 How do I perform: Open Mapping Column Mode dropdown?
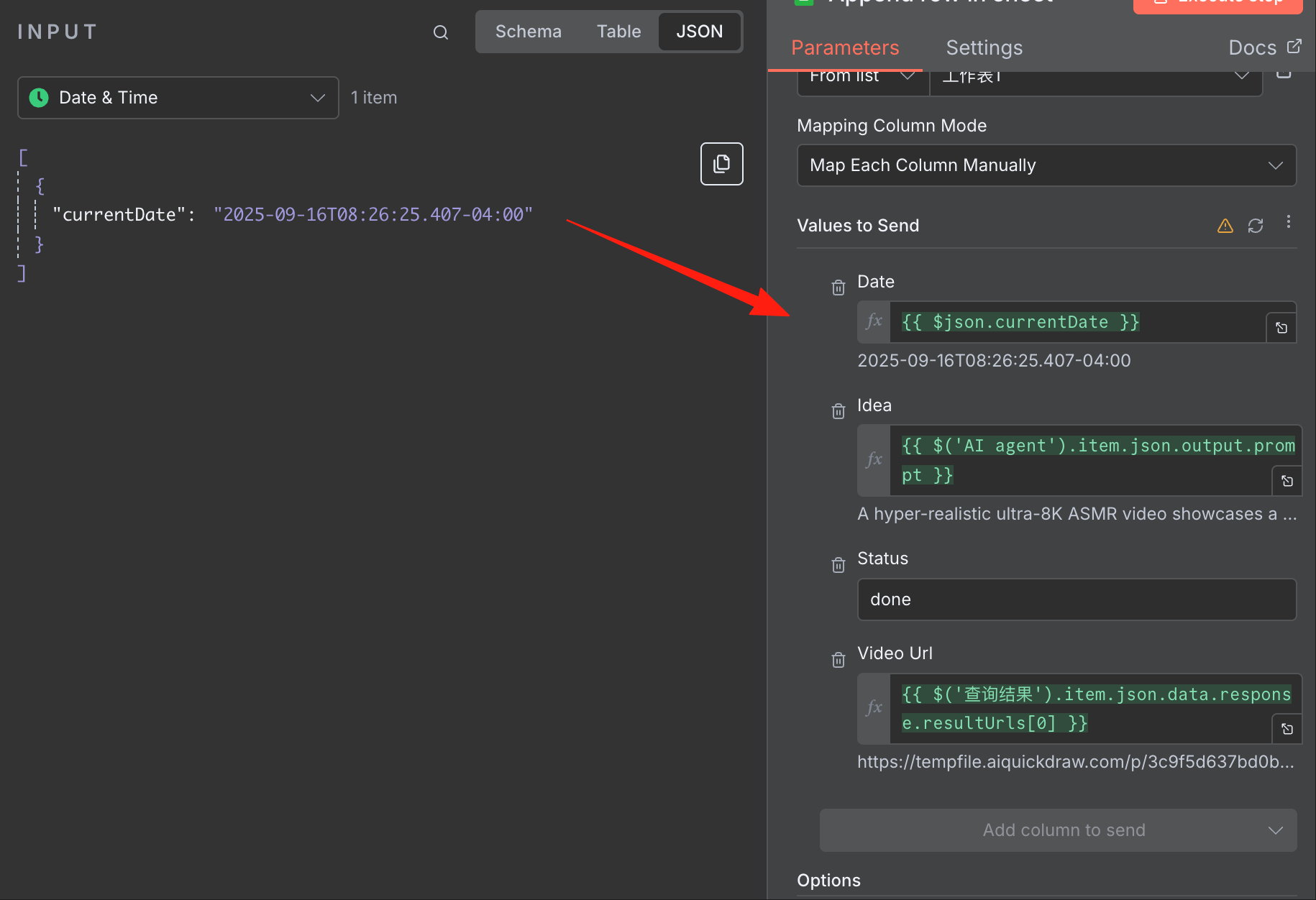pos(1046,165)
